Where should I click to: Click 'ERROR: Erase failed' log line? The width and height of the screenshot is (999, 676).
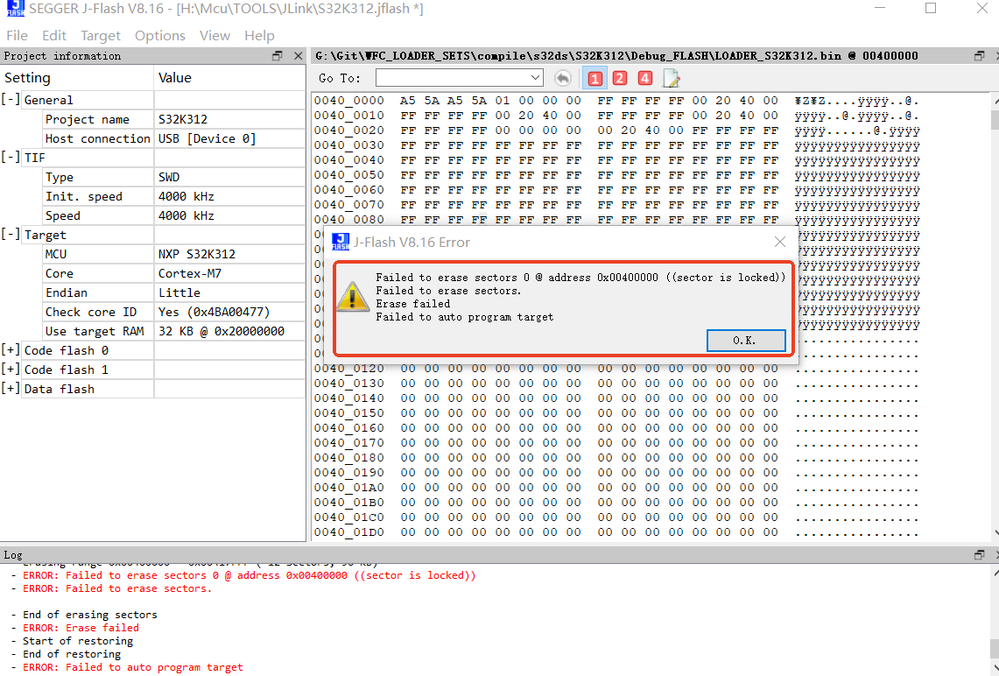click(x=81, y=628)
